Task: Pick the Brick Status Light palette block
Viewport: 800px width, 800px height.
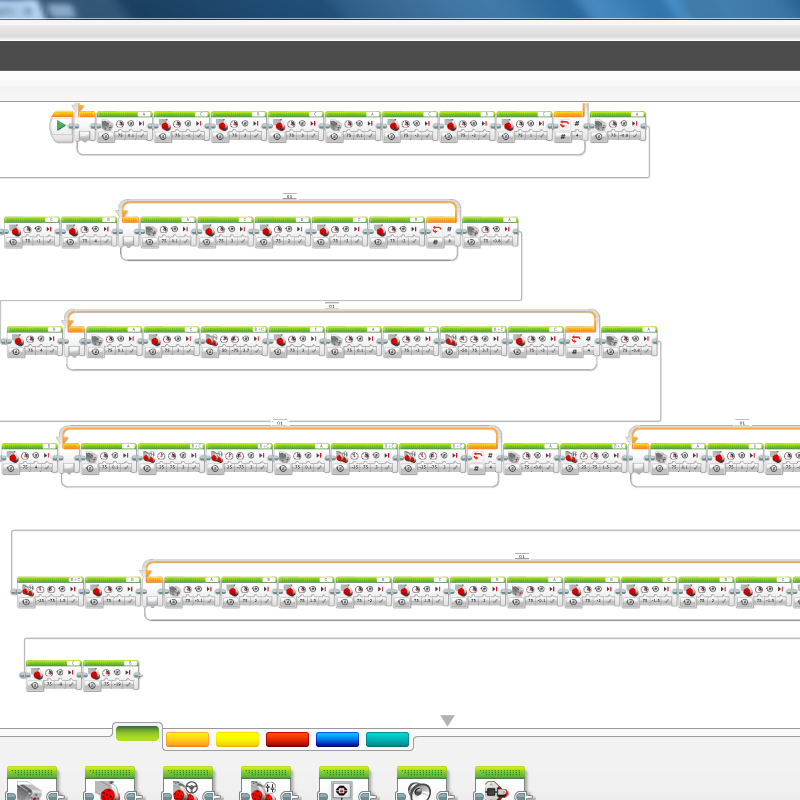Action: 500,784
